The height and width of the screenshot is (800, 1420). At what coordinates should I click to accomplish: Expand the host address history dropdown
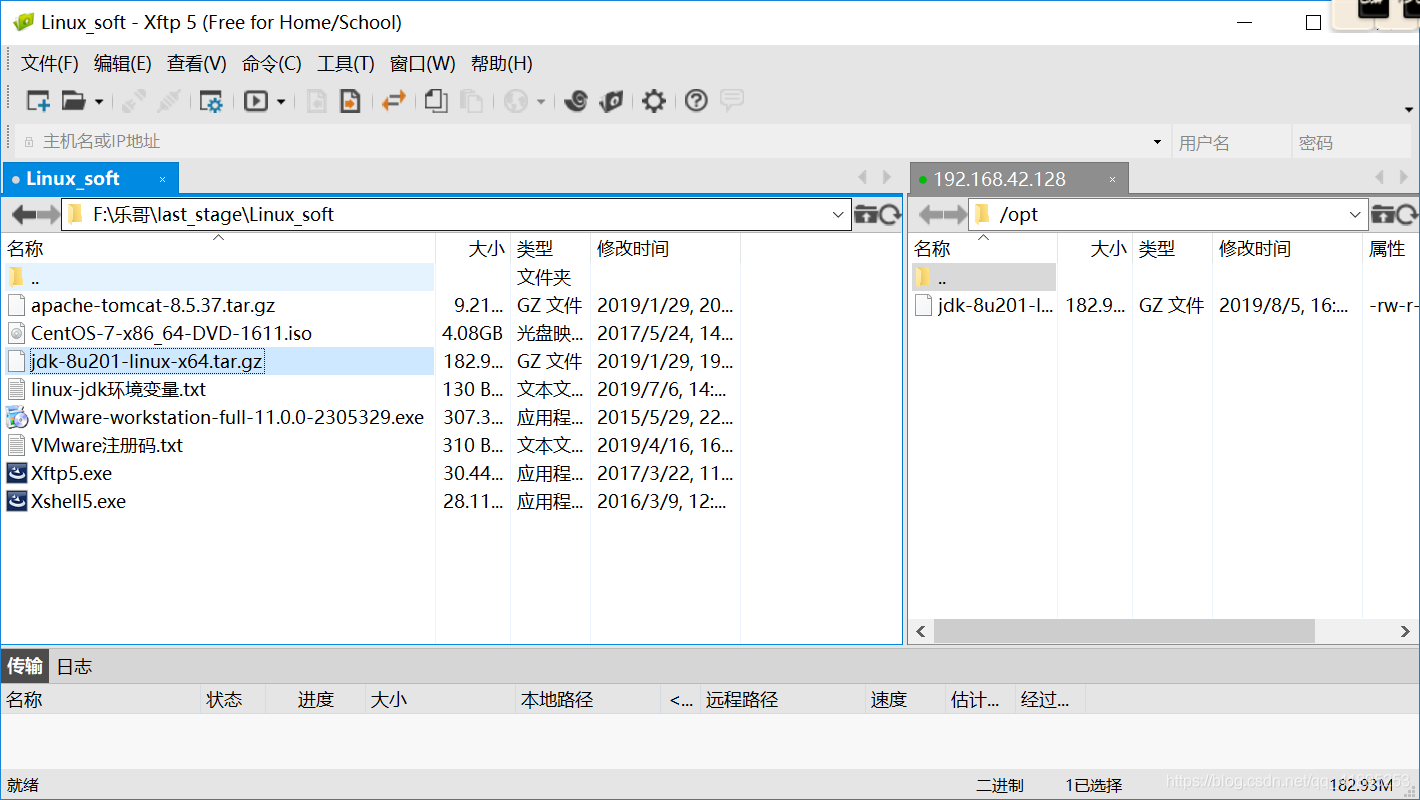click(1158, 142)
